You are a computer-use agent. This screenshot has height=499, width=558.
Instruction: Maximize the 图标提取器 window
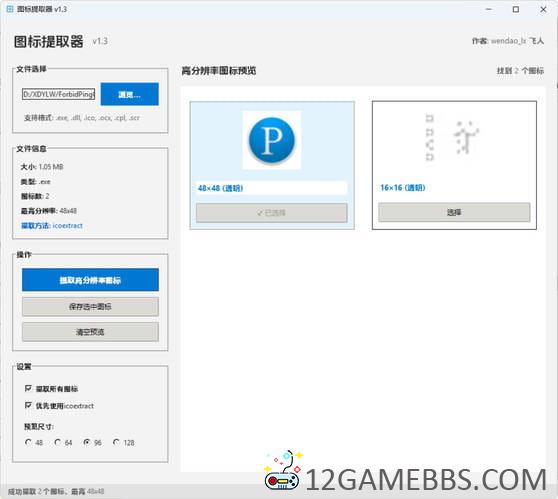(x=516, y=9)
